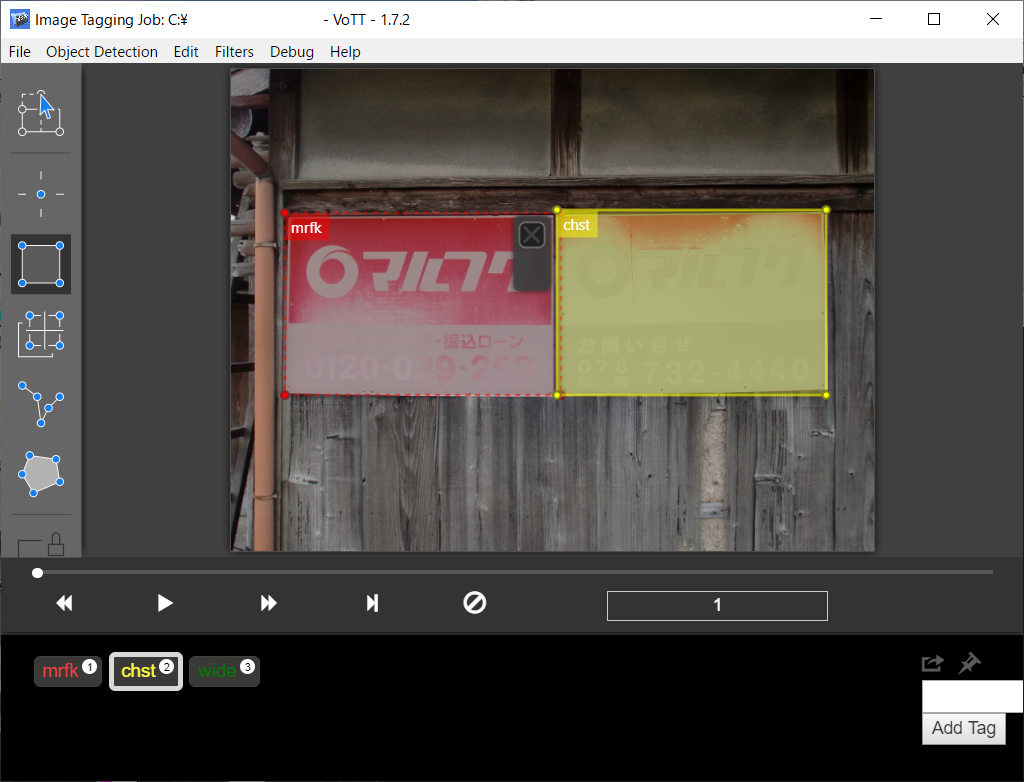Screen dimensions: 1024x782
Task: Apply the wide tag
Action: click(x=225, y=671)
